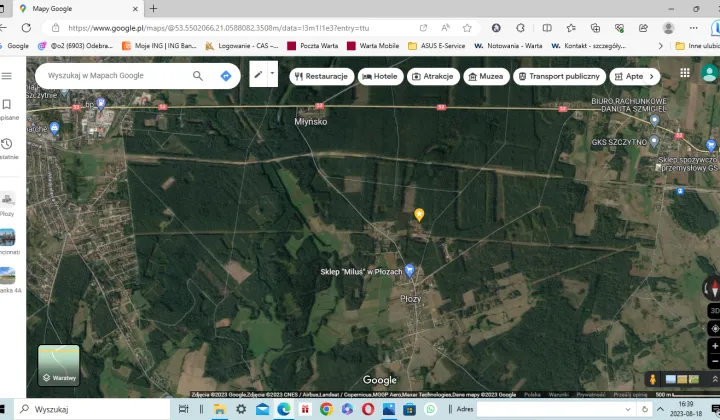Add this page to browser favorites star
Screen dimensions: 720x420
(x=467, y=28)
